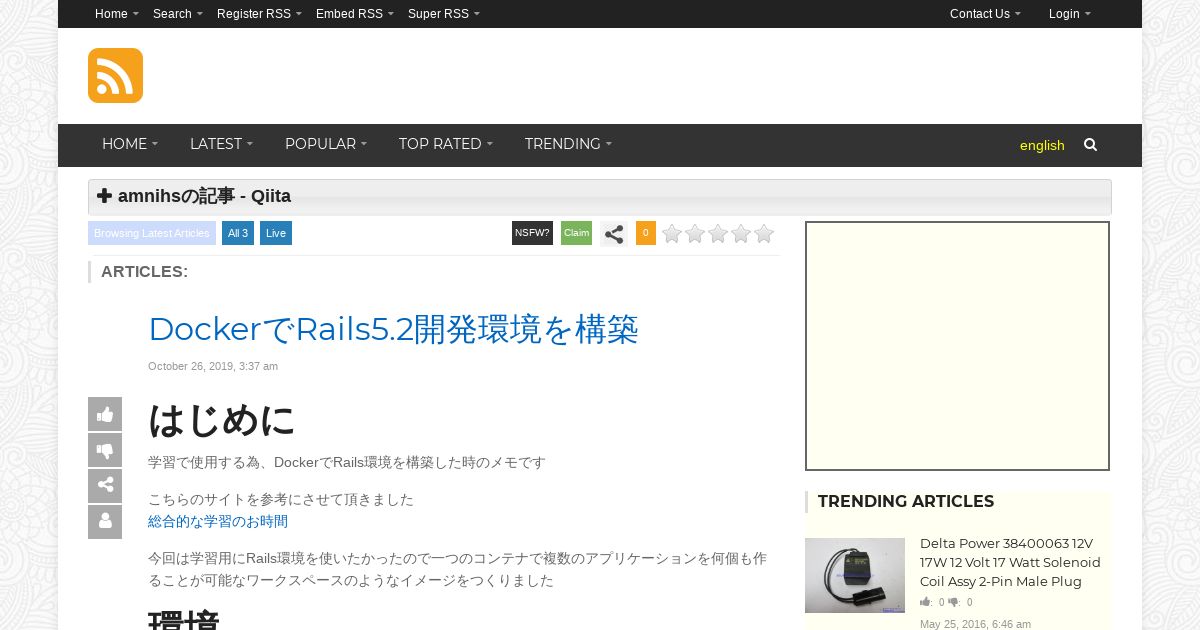Image resolution: width=1200 pixels, height=630 pixels.
Task: Click the はじめに heading
Action: pos(222,420)
